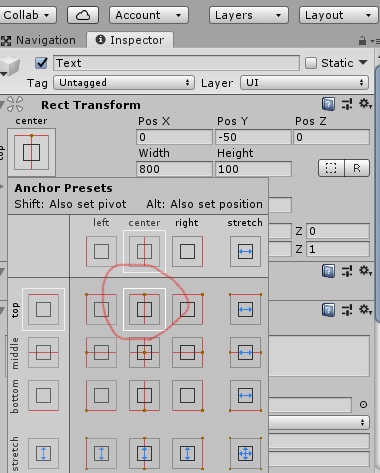
Task: Select the middle center anchor preset
Action: tap(144, 352)
